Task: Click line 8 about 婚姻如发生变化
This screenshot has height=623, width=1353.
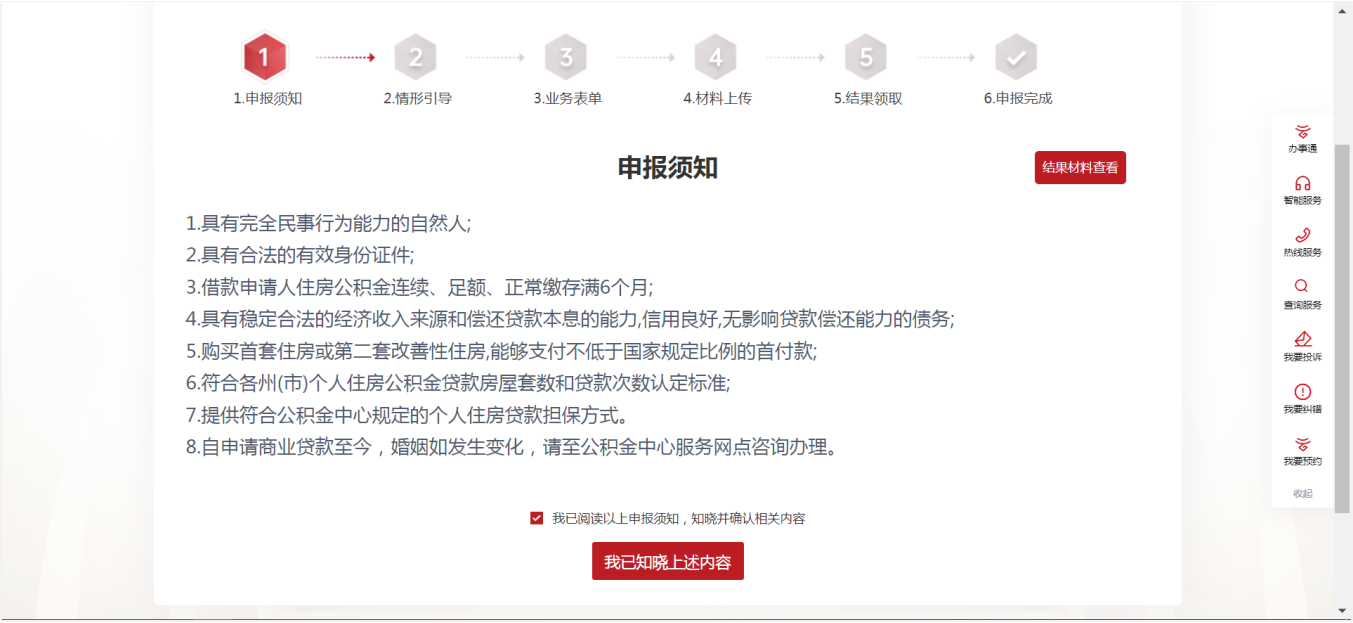Action: pyautogui.click(x=511, y=447)
